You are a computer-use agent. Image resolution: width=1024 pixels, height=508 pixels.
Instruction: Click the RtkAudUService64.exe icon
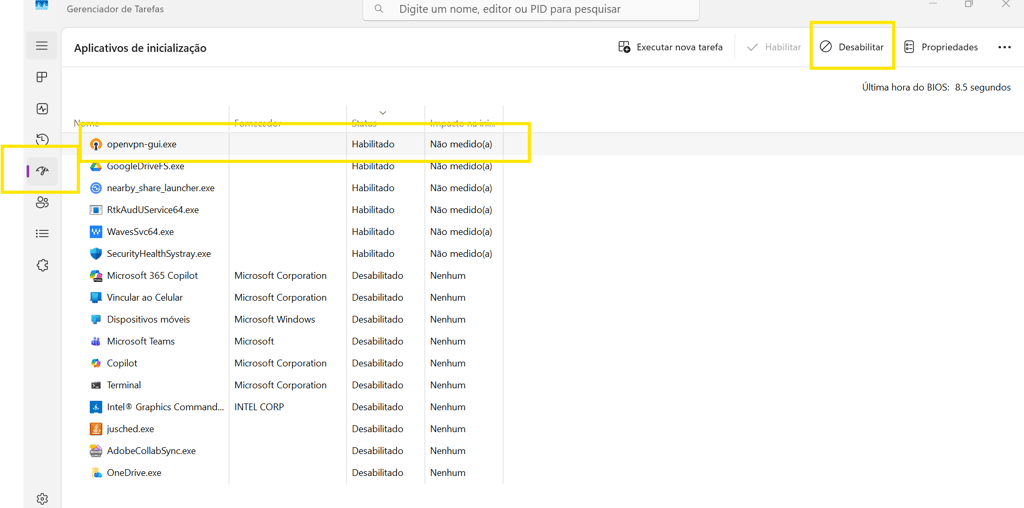tap(95, 210)
